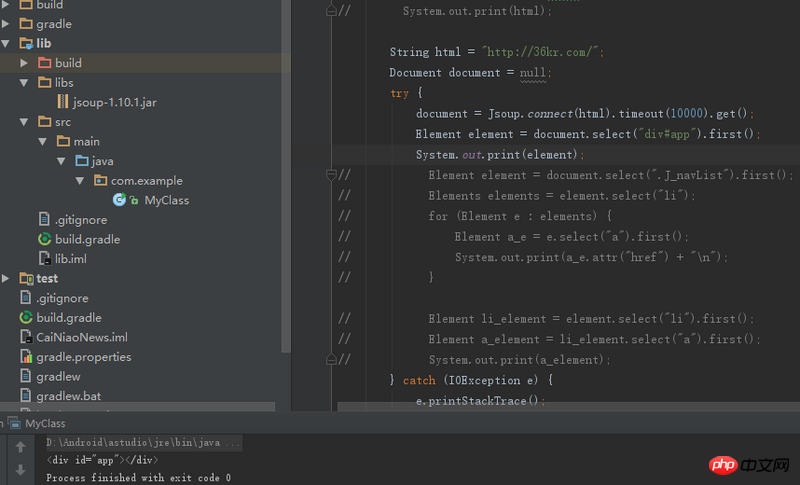Image resolution: width=800 pixels, height=485 pixels.
Task: Collapse the lib module folder
Action: pos(7,44)
